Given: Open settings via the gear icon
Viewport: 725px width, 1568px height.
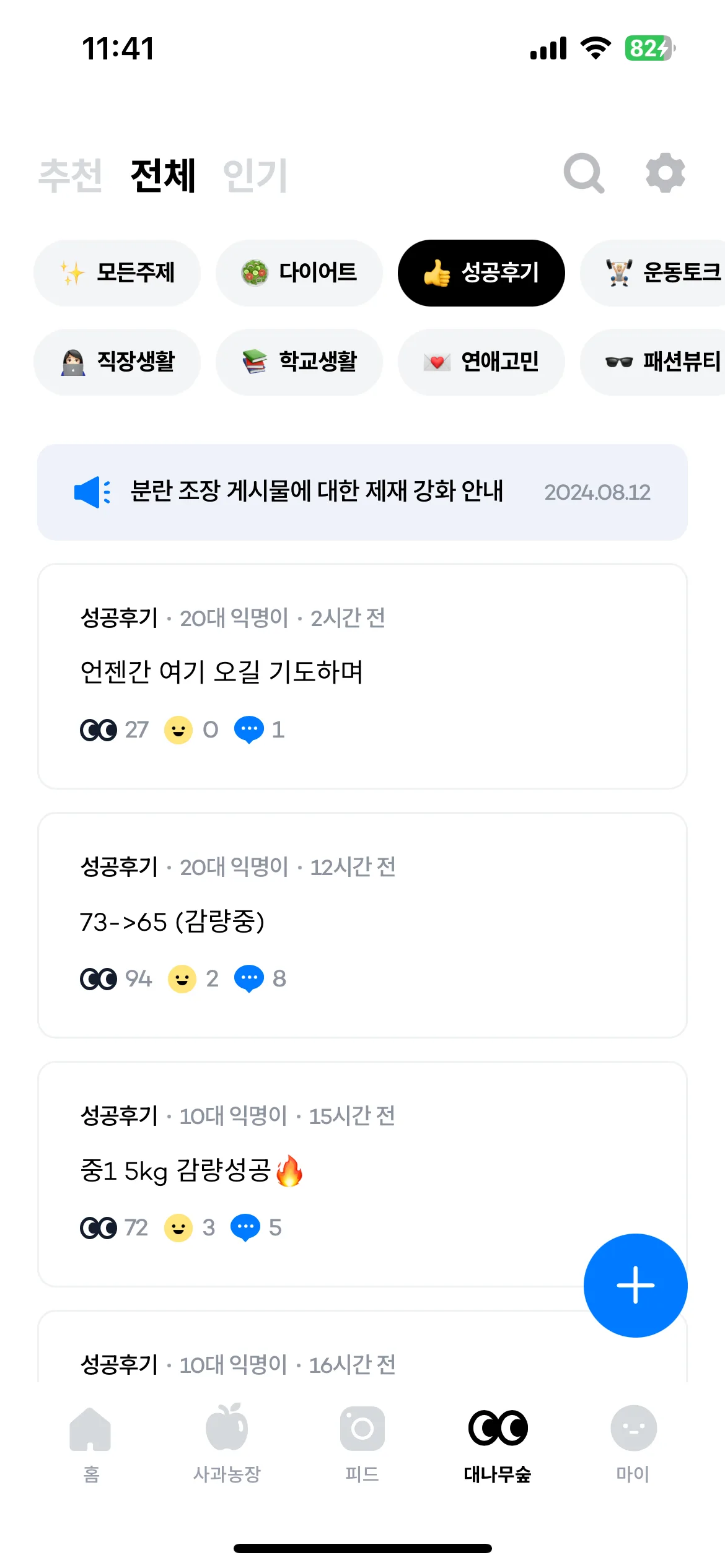Looking at the screenshot, I should point(665,173).
